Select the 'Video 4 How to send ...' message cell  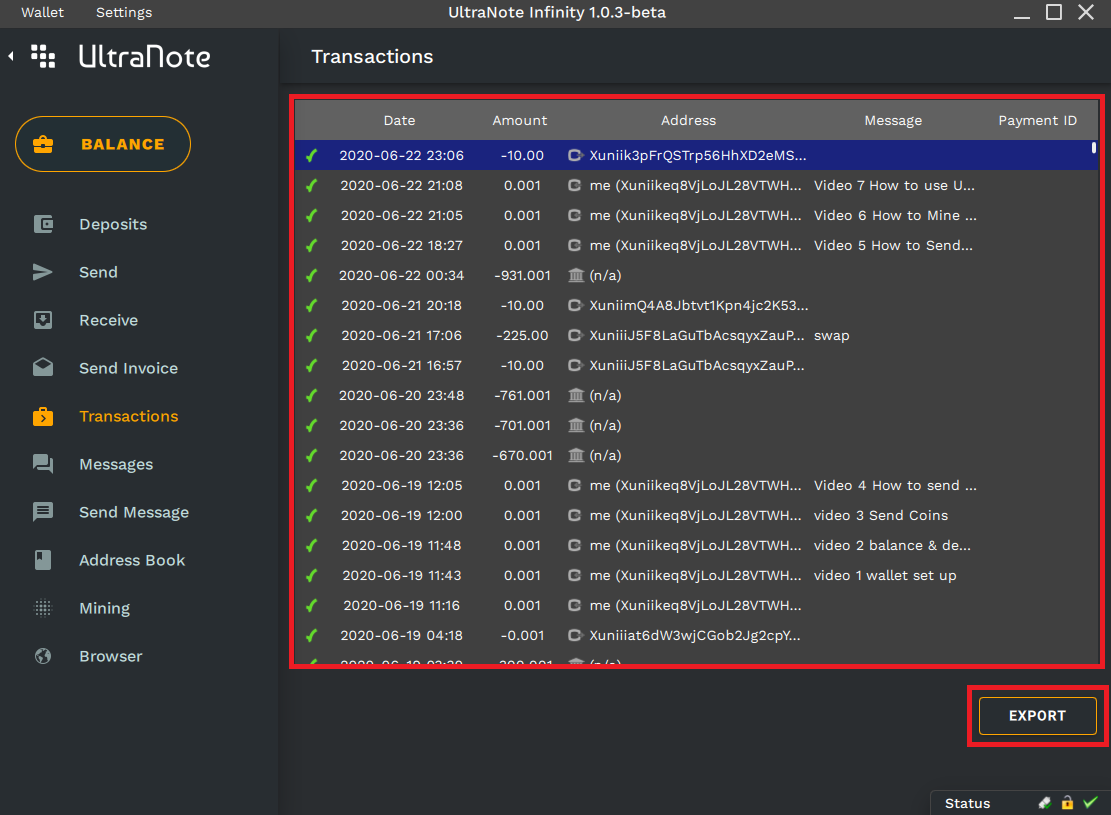pyautogui.click(x=895, y=485)
